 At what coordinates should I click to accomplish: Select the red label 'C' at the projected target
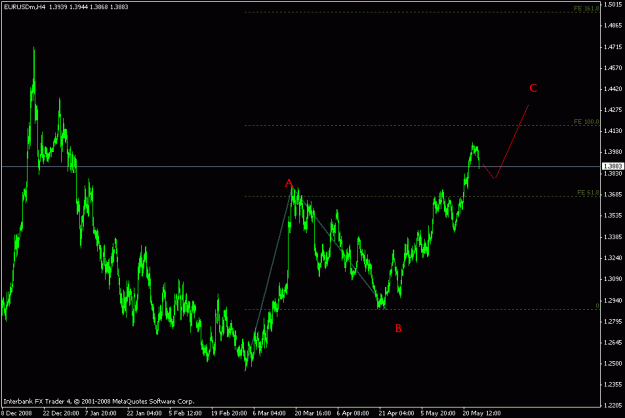click(x=533, y=88)
